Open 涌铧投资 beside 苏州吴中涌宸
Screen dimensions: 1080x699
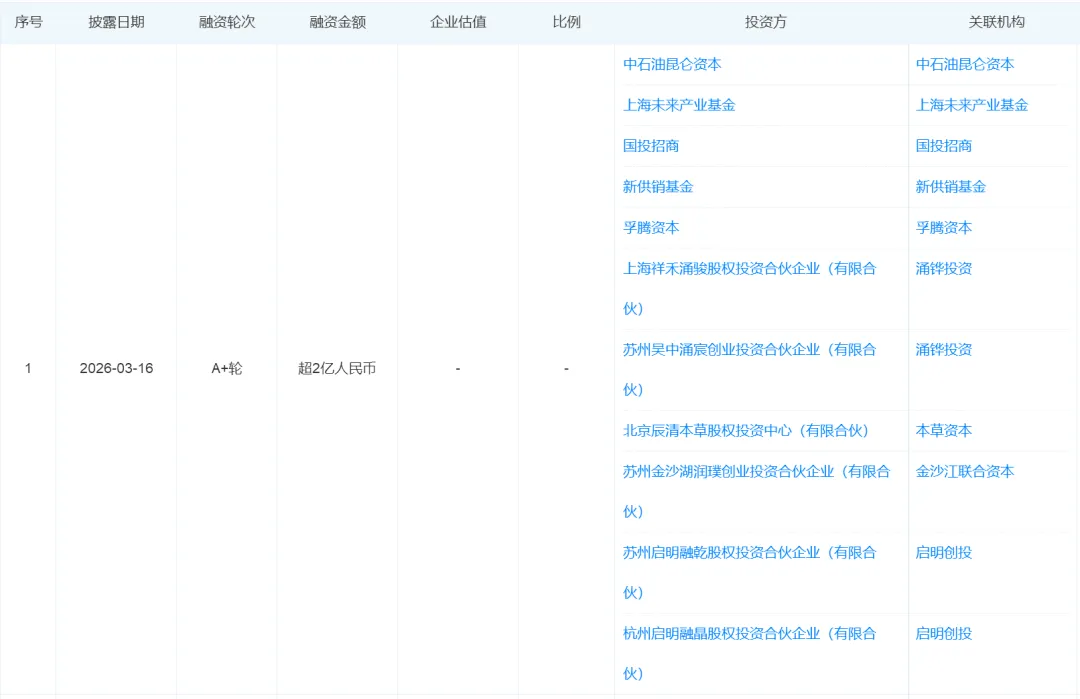pyautogui.click(x=943, y=349)
